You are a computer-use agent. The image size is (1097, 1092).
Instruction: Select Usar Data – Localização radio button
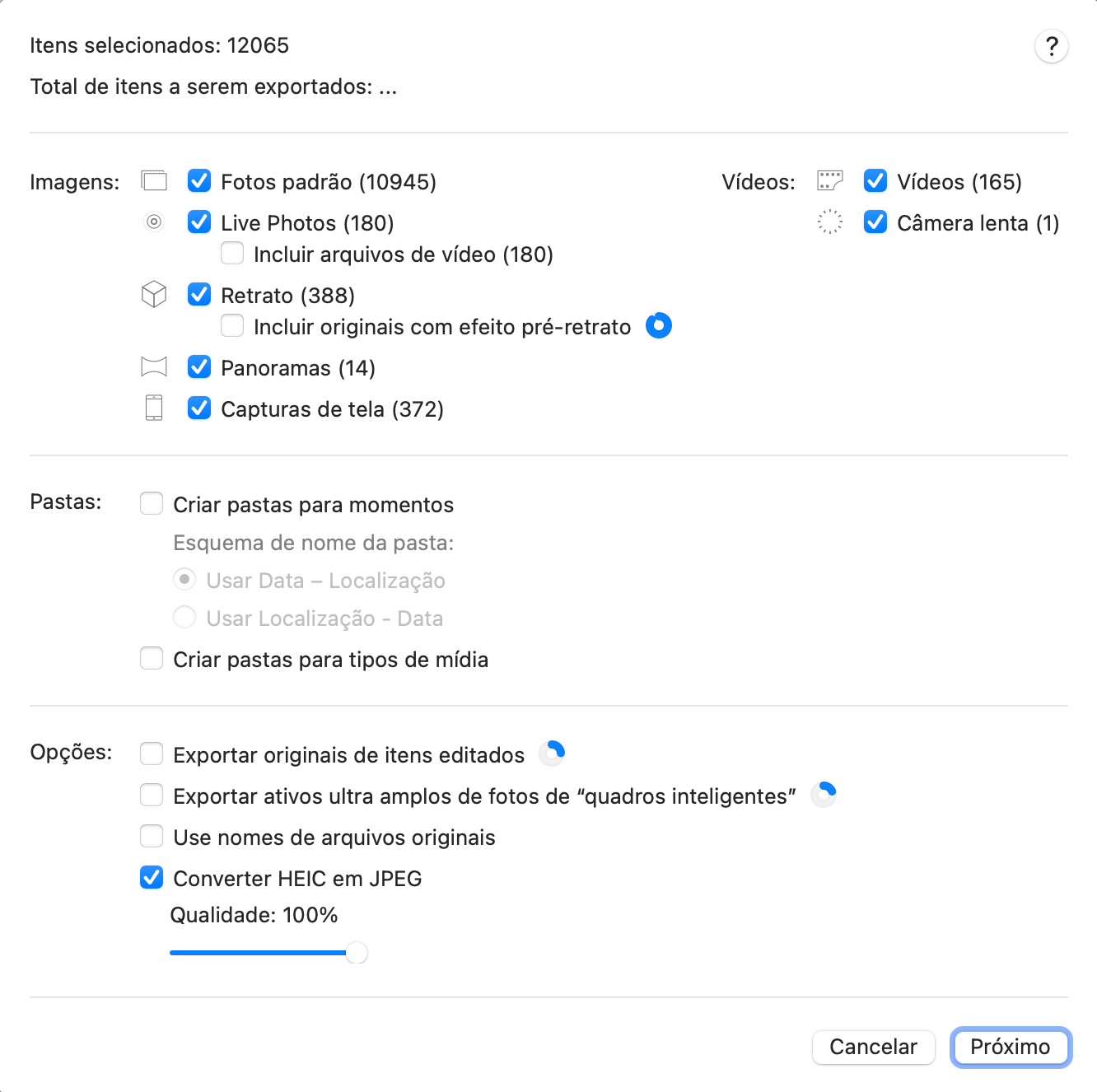[x=184, y=579]
